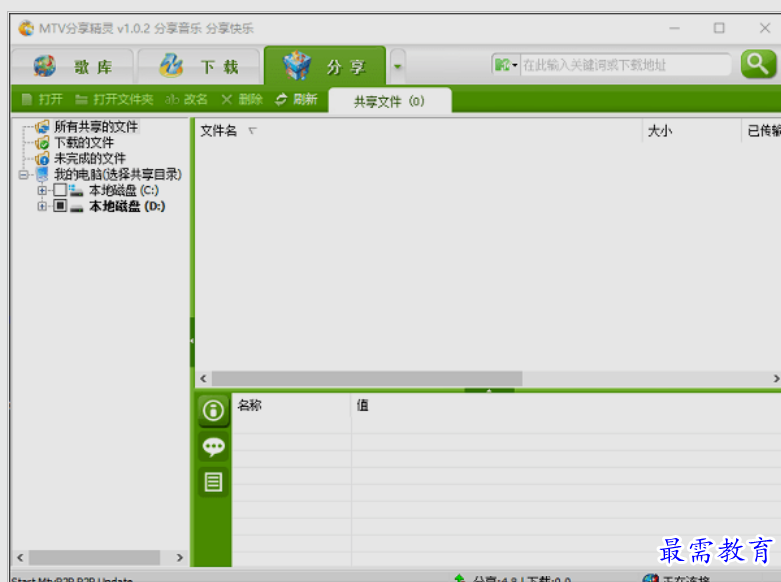781x582 pixels.
Task: Click the MTV分享精灵 title bar app icon
Action: coord(26,28)
